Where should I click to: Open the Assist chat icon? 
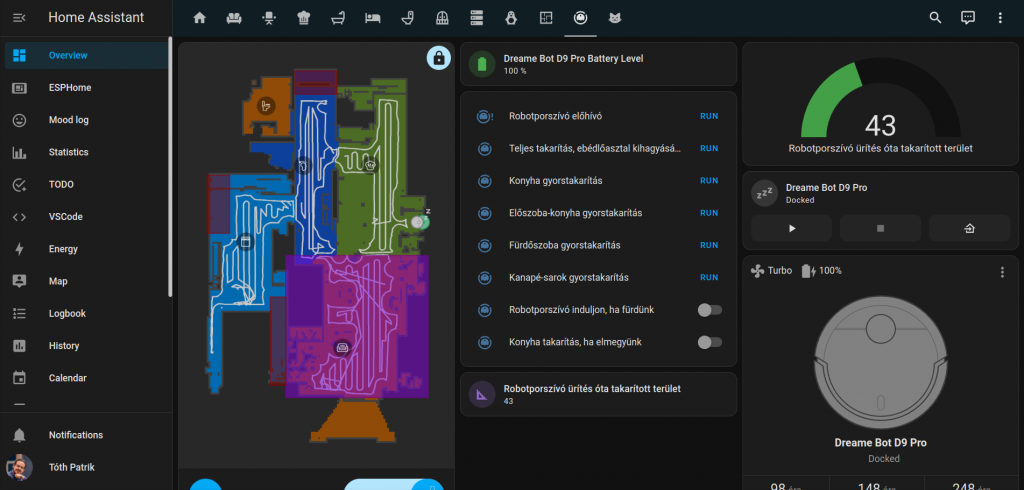[x=968, y=18]
